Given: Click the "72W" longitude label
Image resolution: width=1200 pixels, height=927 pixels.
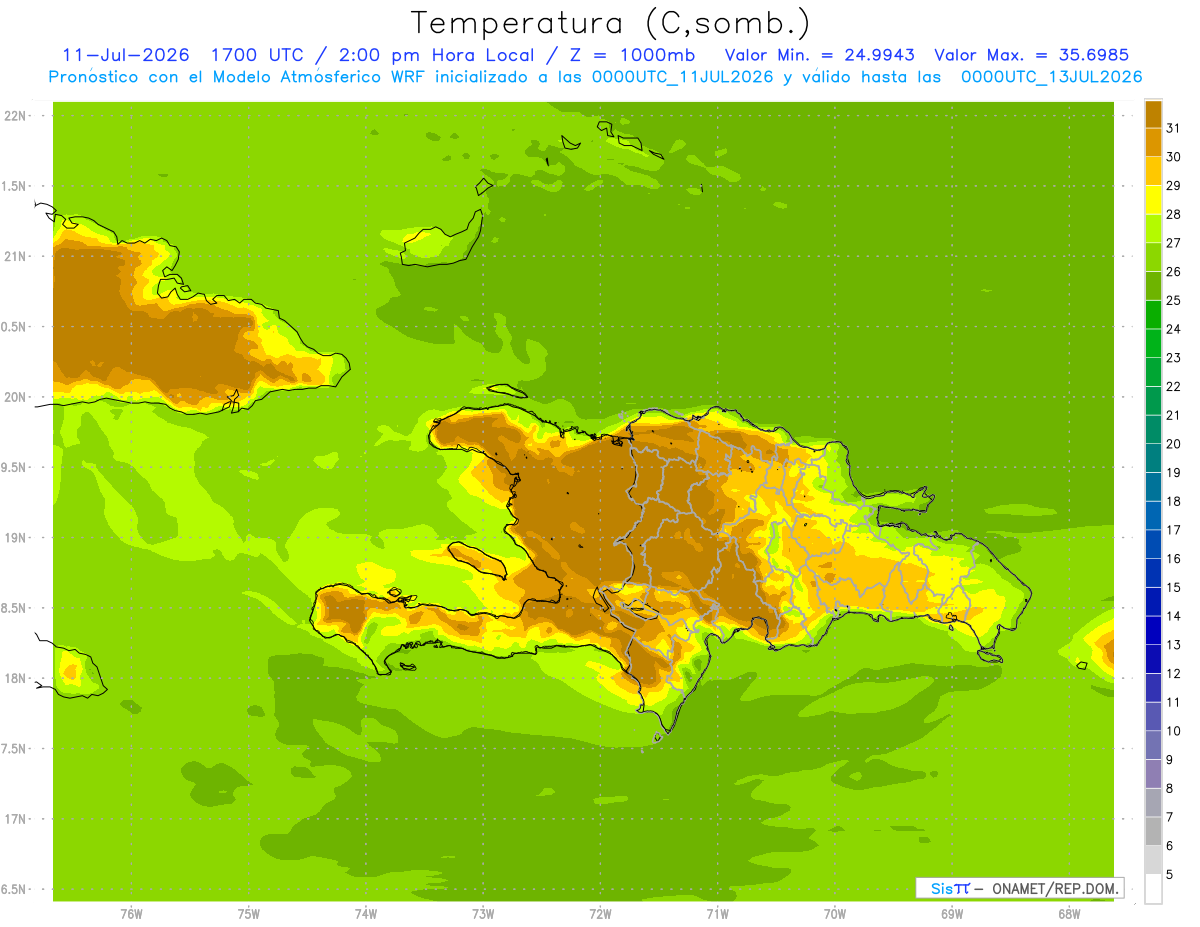Looking at the screenshot, I should [x=600, y=914].
